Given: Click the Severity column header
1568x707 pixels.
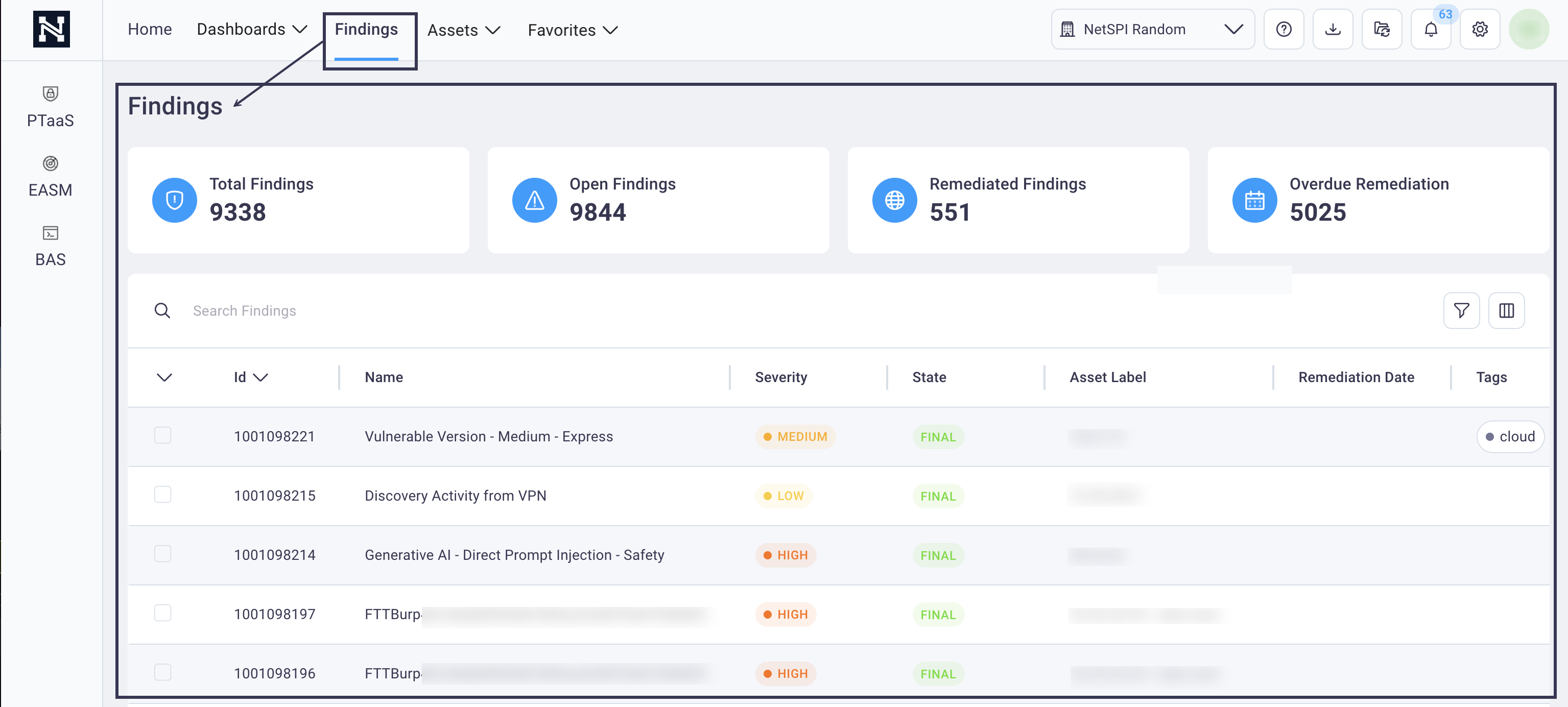Looking at the screenshot, I should pyautogui.click(x=781, y=378).
